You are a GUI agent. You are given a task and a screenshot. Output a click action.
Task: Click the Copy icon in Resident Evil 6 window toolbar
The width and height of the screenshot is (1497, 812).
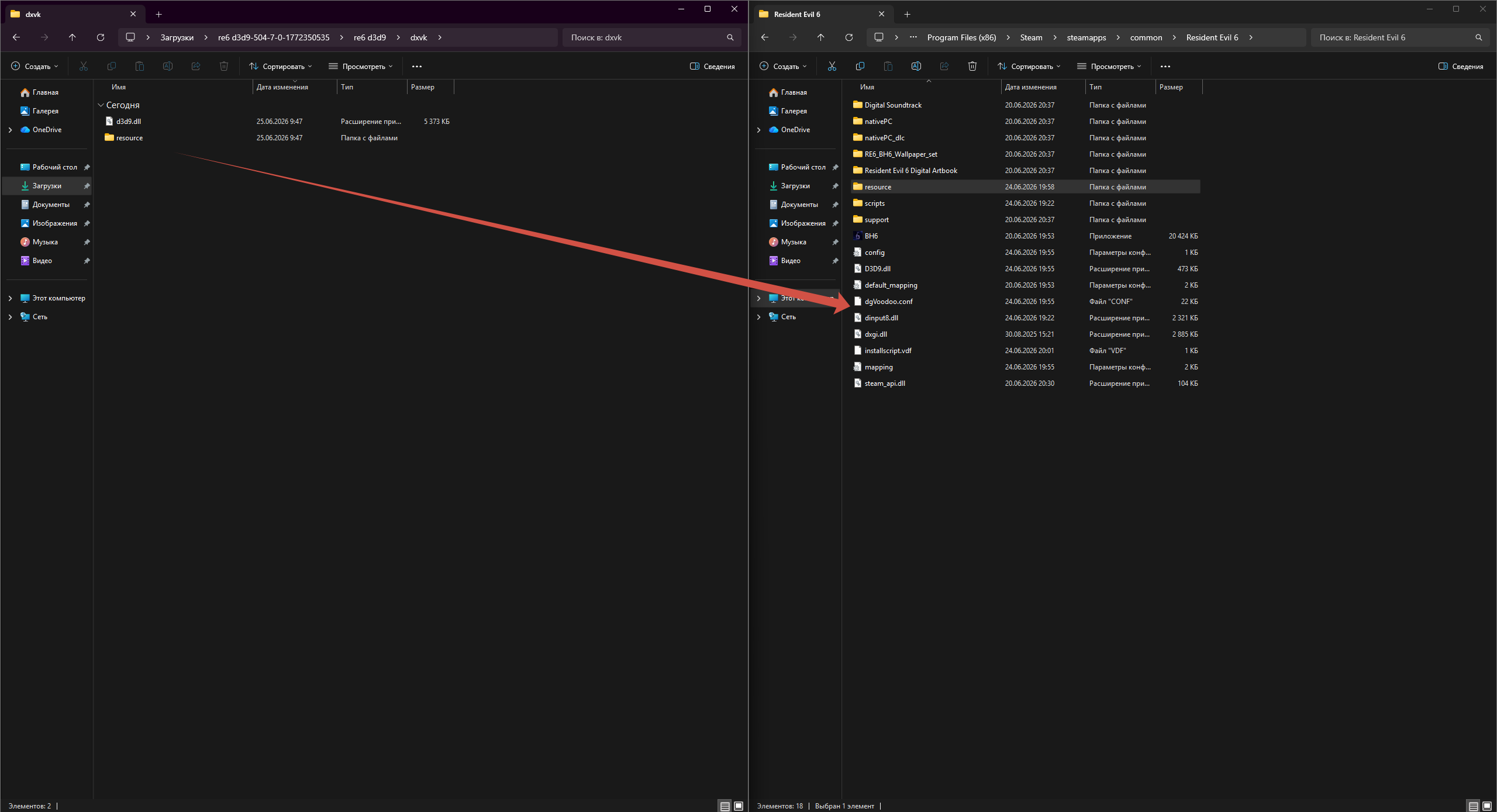[x=860, y=66]
